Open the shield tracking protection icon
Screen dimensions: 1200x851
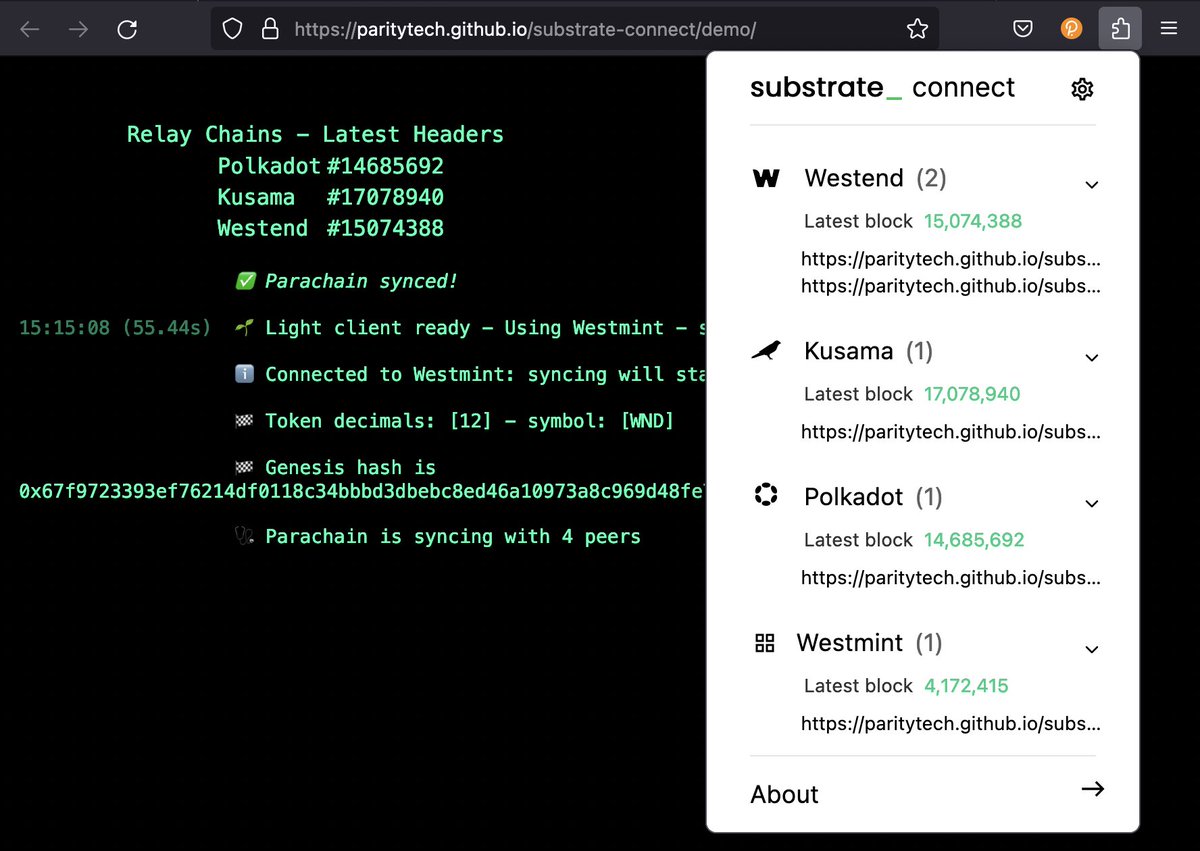pos(232,30)
